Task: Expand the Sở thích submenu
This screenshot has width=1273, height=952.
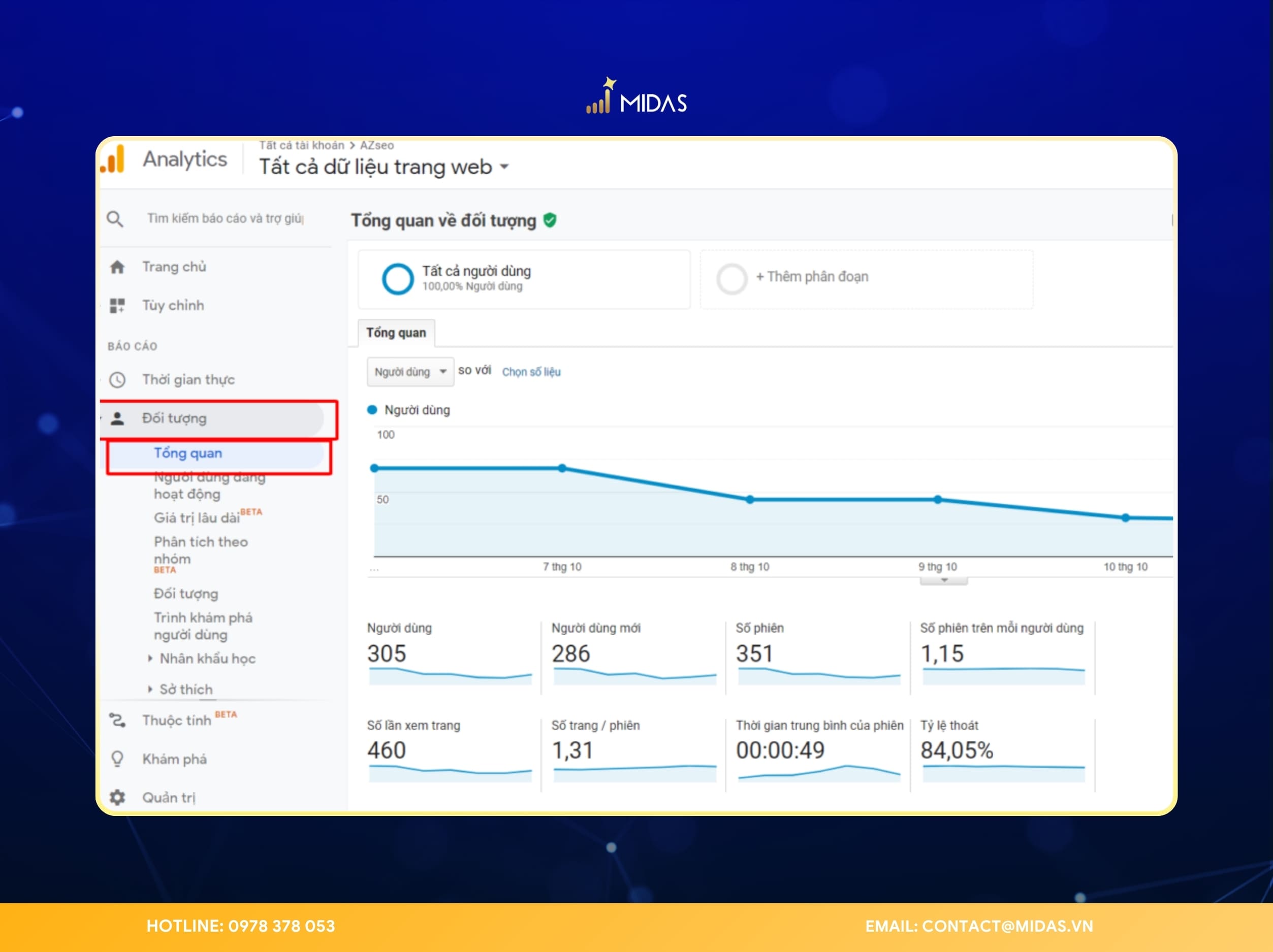Action: click(150, 688)
